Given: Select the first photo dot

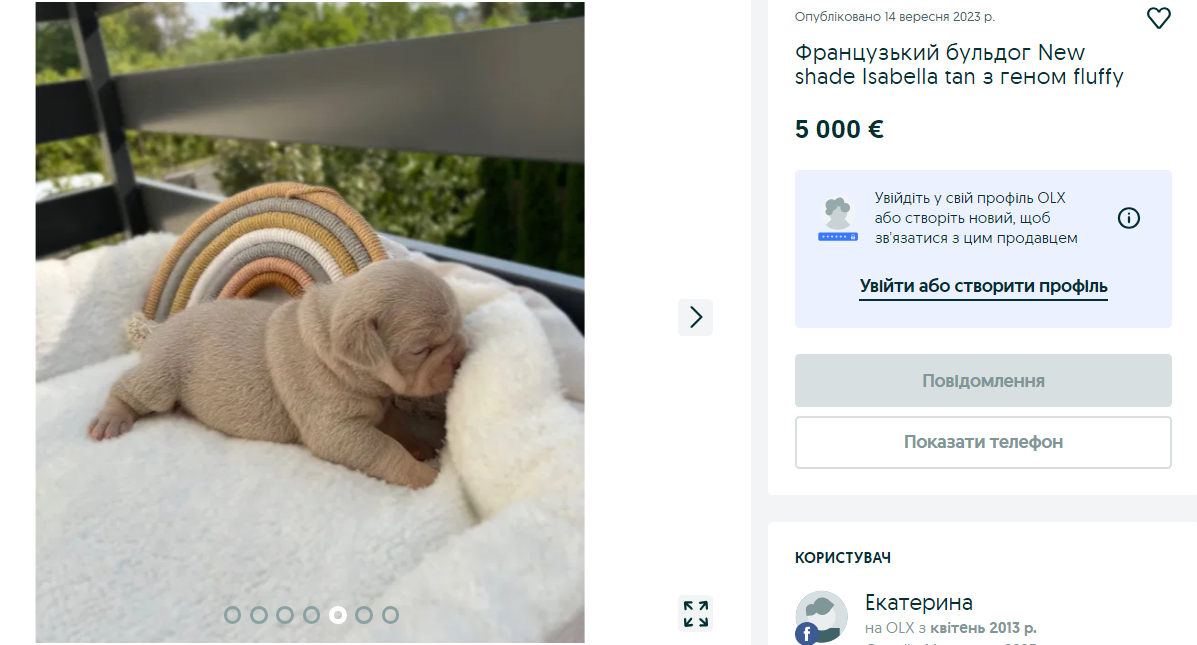Looking at the screenshot, I should point(233,615).
